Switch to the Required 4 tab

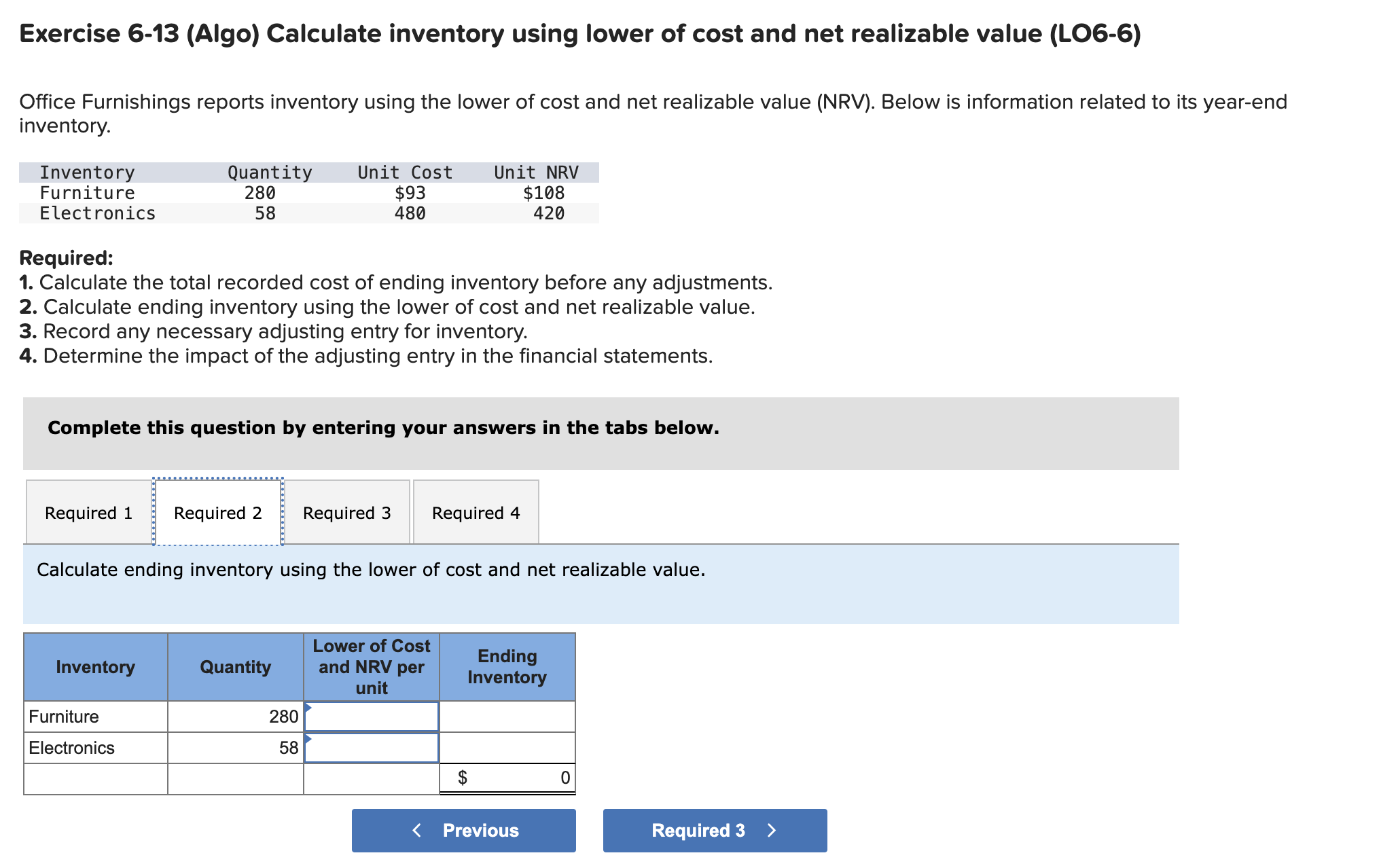point(476,513)
